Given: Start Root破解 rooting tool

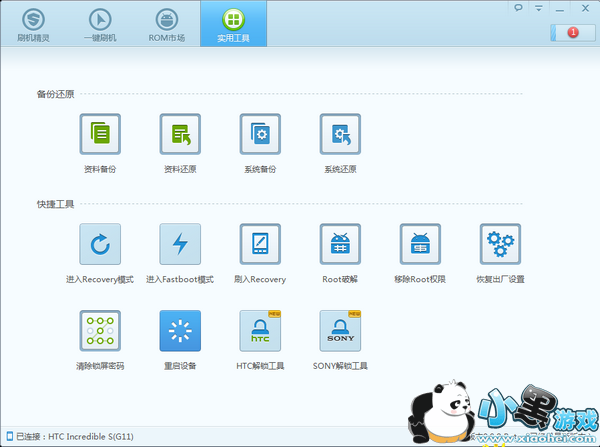Looking at the screenshot, I should (340, 244).
